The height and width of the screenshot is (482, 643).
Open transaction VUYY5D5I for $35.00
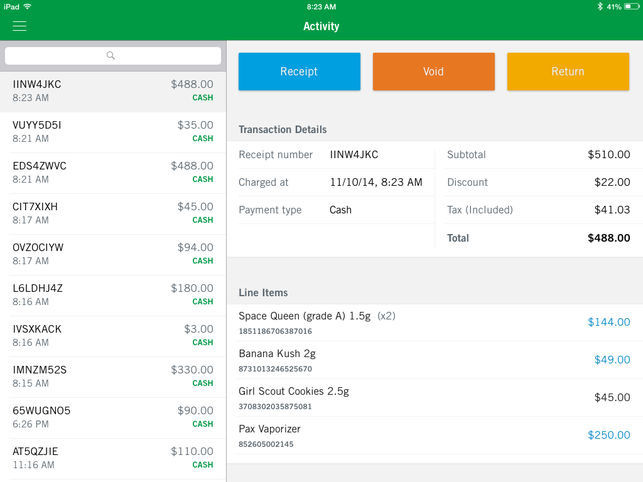(x=113, y=132)
